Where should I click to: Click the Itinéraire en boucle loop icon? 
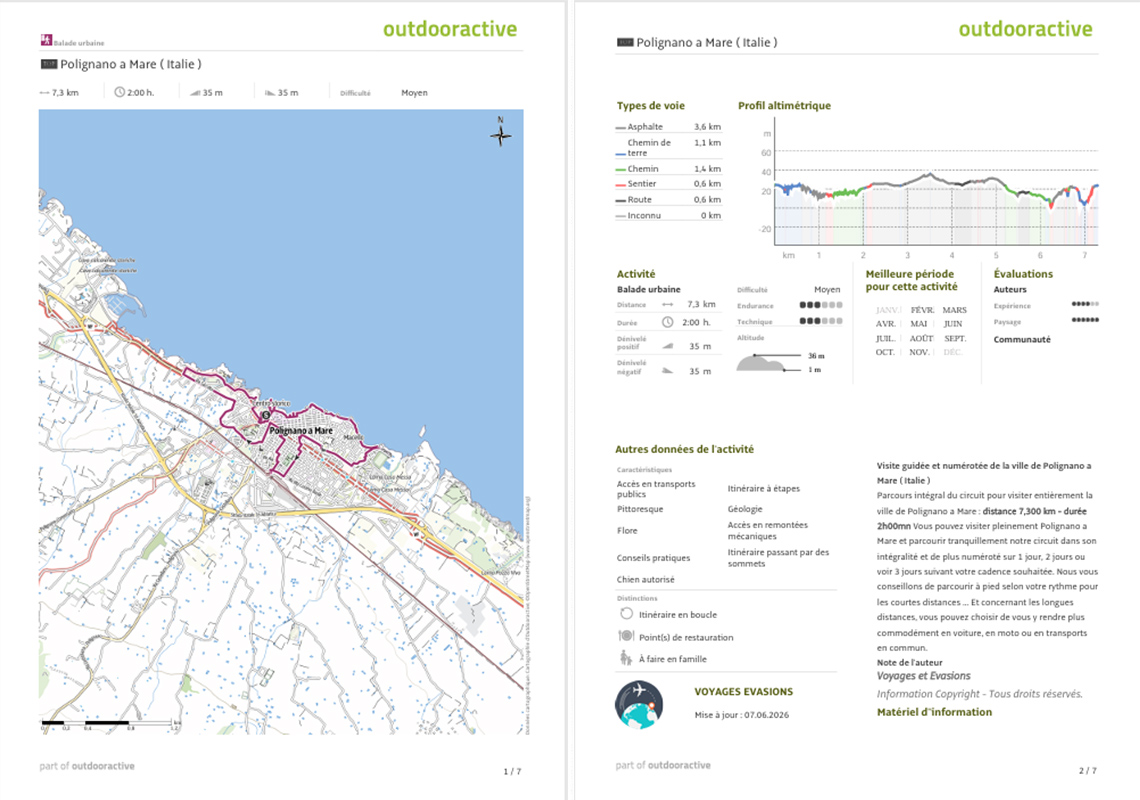click(x=626, y=614)
